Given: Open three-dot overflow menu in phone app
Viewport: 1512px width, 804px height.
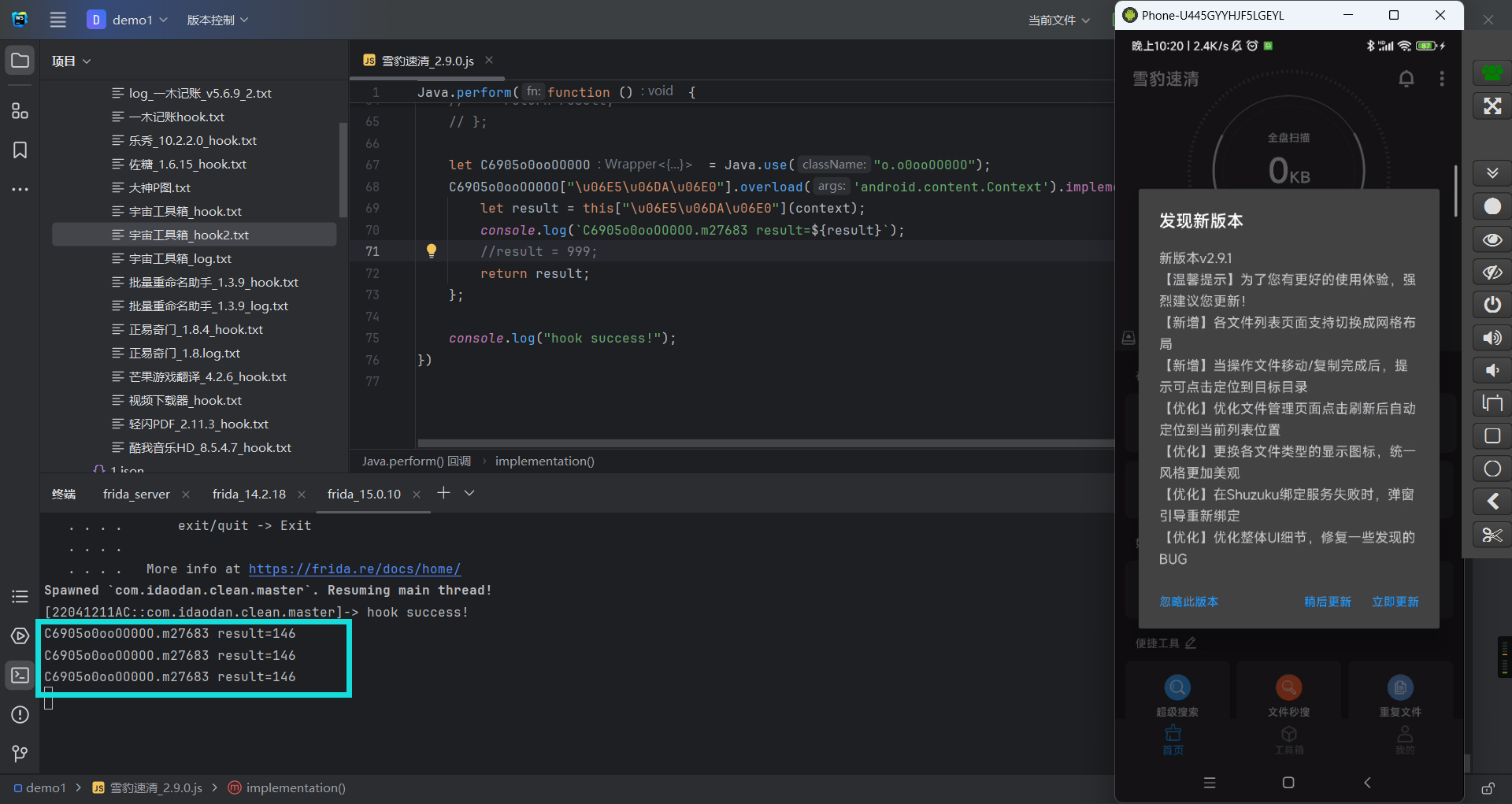Looking at the screenshot, I should 1442,79.
